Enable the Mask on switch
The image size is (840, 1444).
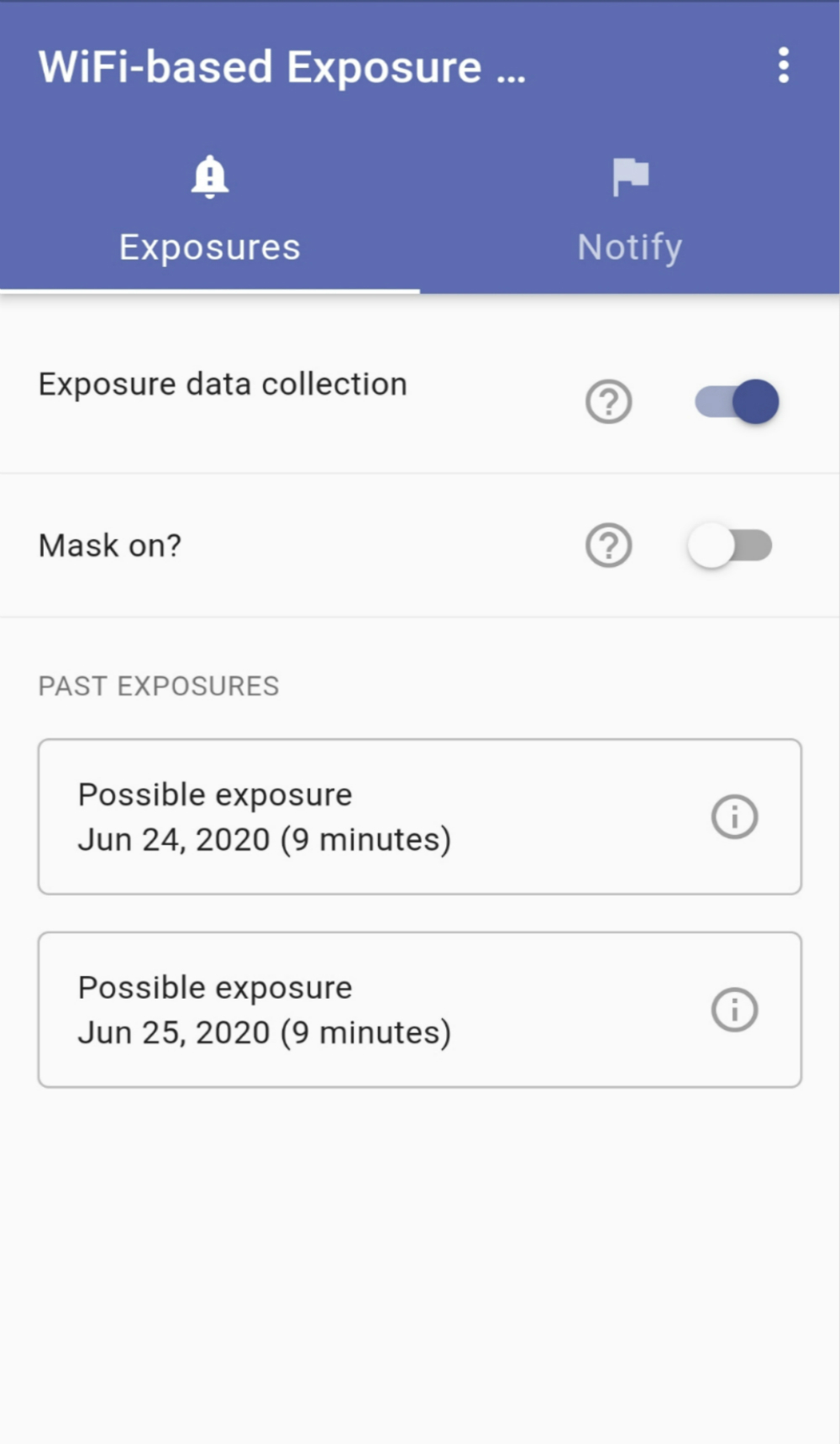730,546
